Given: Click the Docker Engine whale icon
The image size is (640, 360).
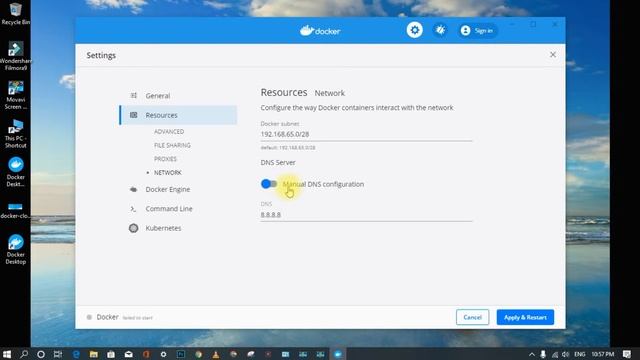Looking at the screenshot, I should click(x=133, y=189).
